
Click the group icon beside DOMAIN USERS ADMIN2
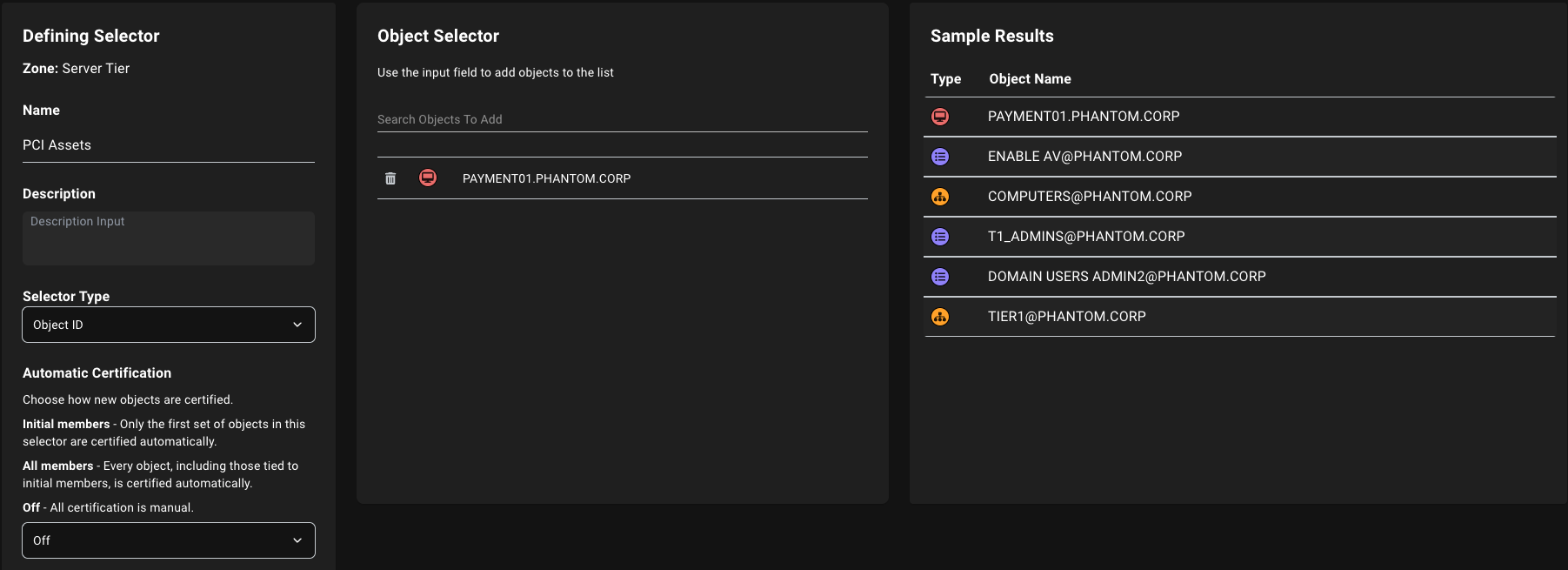point(940,277)
